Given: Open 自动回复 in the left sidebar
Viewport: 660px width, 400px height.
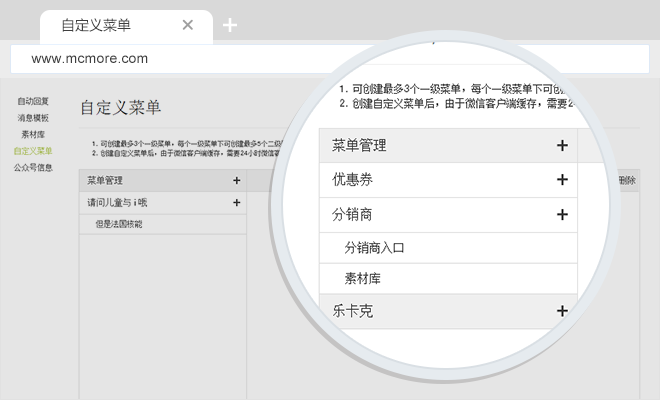Looking at the screenshot, I should click(x=33, y=102).
